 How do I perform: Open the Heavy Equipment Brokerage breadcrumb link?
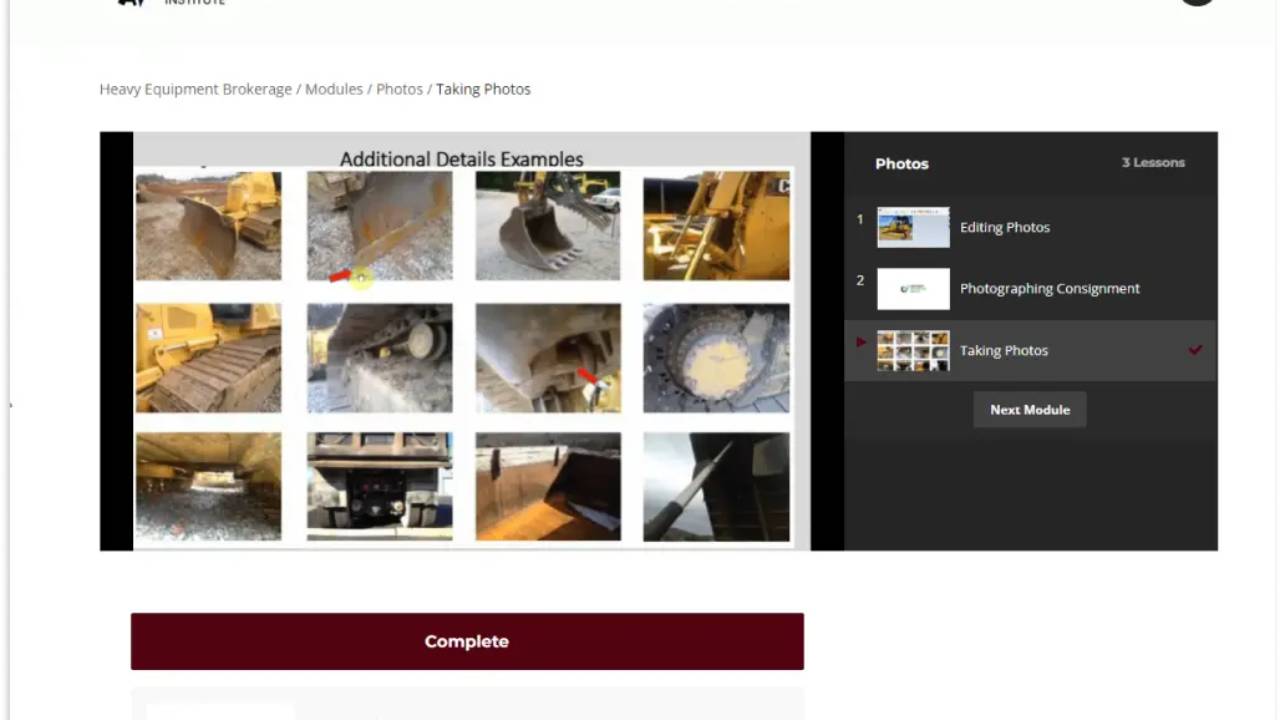tap(196, 89)
